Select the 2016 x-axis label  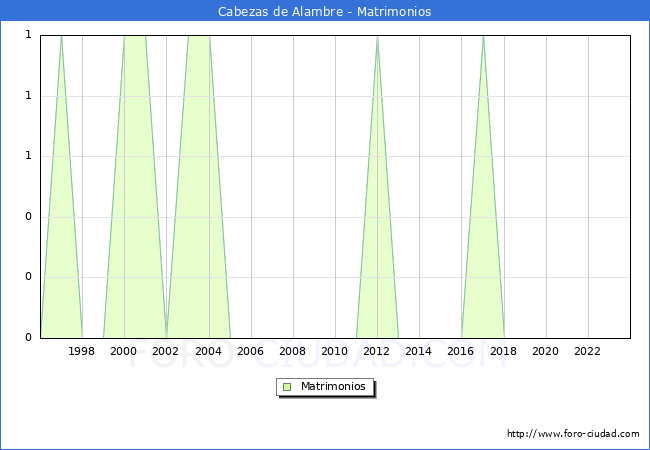coord(461,351)
